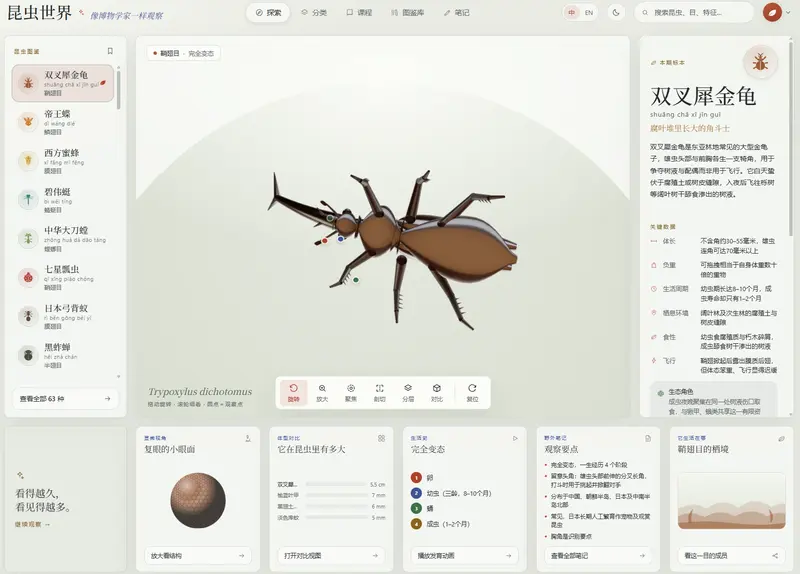Select the 分层 layers tool

click(408, 392)
